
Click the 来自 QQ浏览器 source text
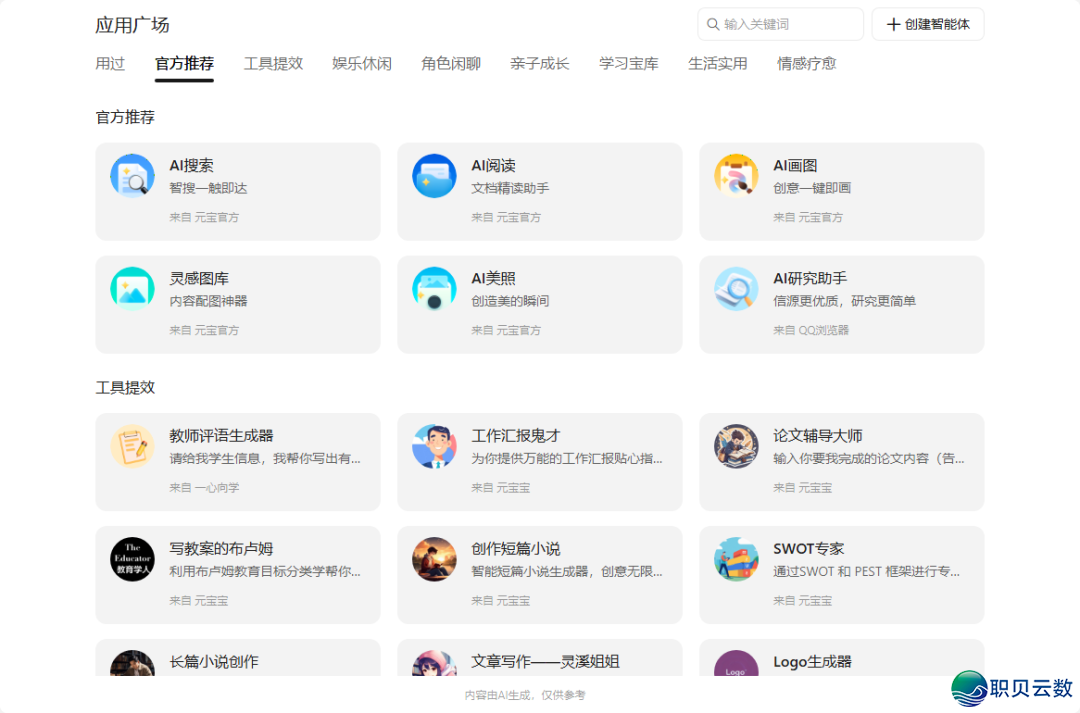click(x=811, y=331)
